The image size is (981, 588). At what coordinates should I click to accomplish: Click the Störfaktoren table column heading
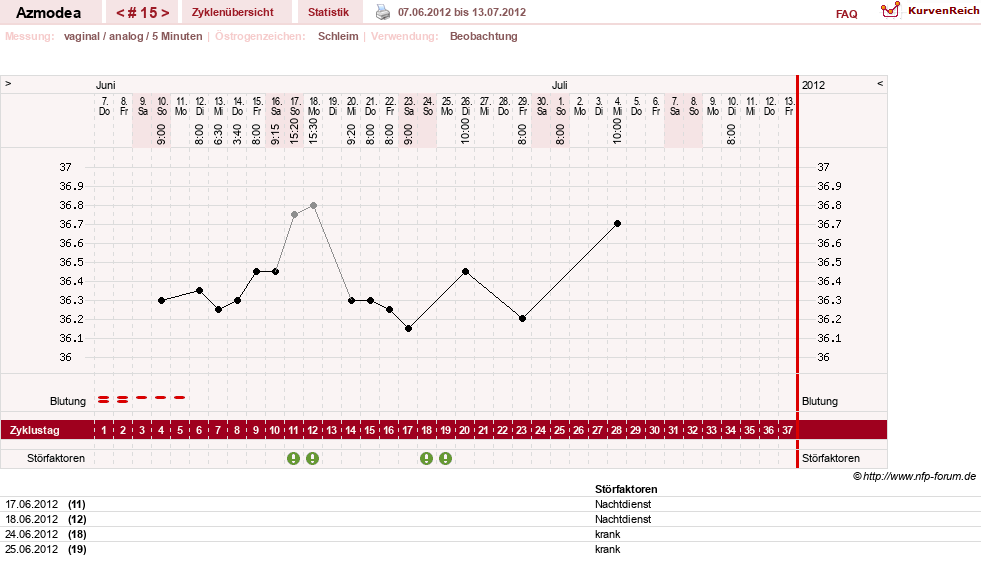point(626,489)
